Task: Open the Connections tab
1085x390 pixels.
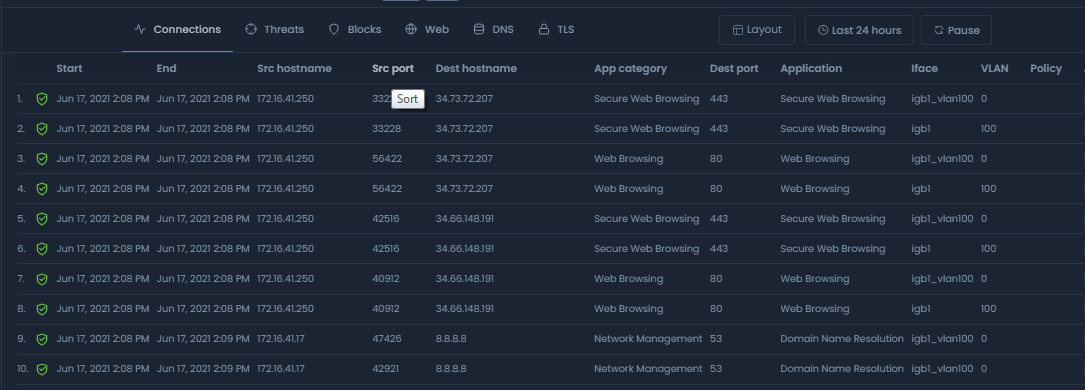Action: point(178,30)
